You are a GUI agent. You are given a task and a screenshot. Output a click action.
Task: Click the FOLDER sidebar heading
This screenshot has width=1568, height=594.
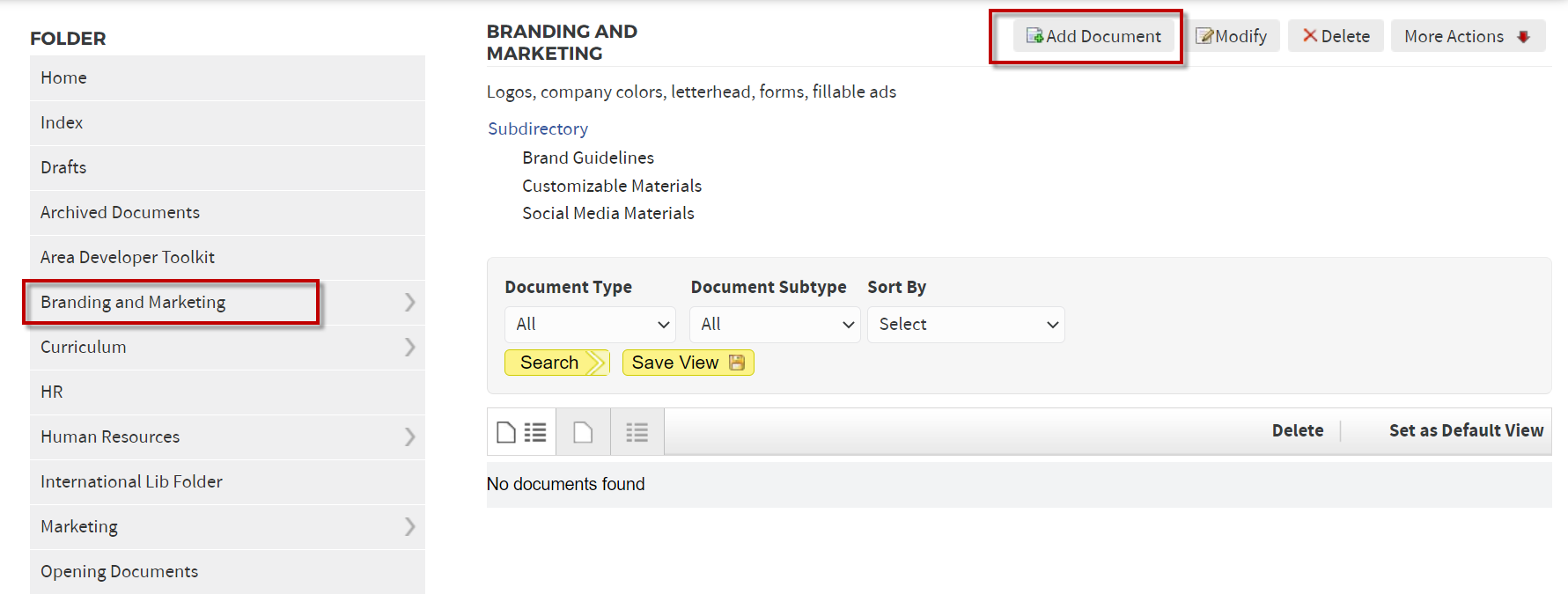pos(68,39)
